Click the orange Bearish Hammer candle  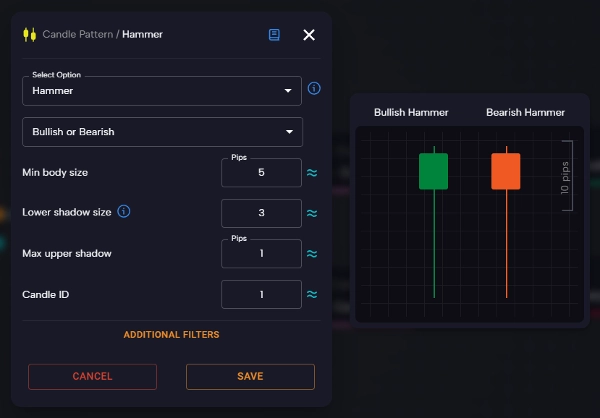click(x=506, y=171)
